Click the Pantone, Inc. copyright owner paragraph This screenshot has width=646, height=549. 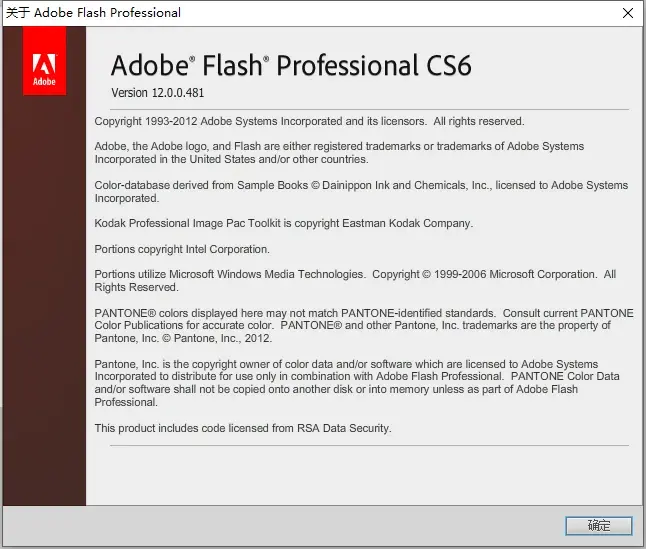tap(356, 383)
